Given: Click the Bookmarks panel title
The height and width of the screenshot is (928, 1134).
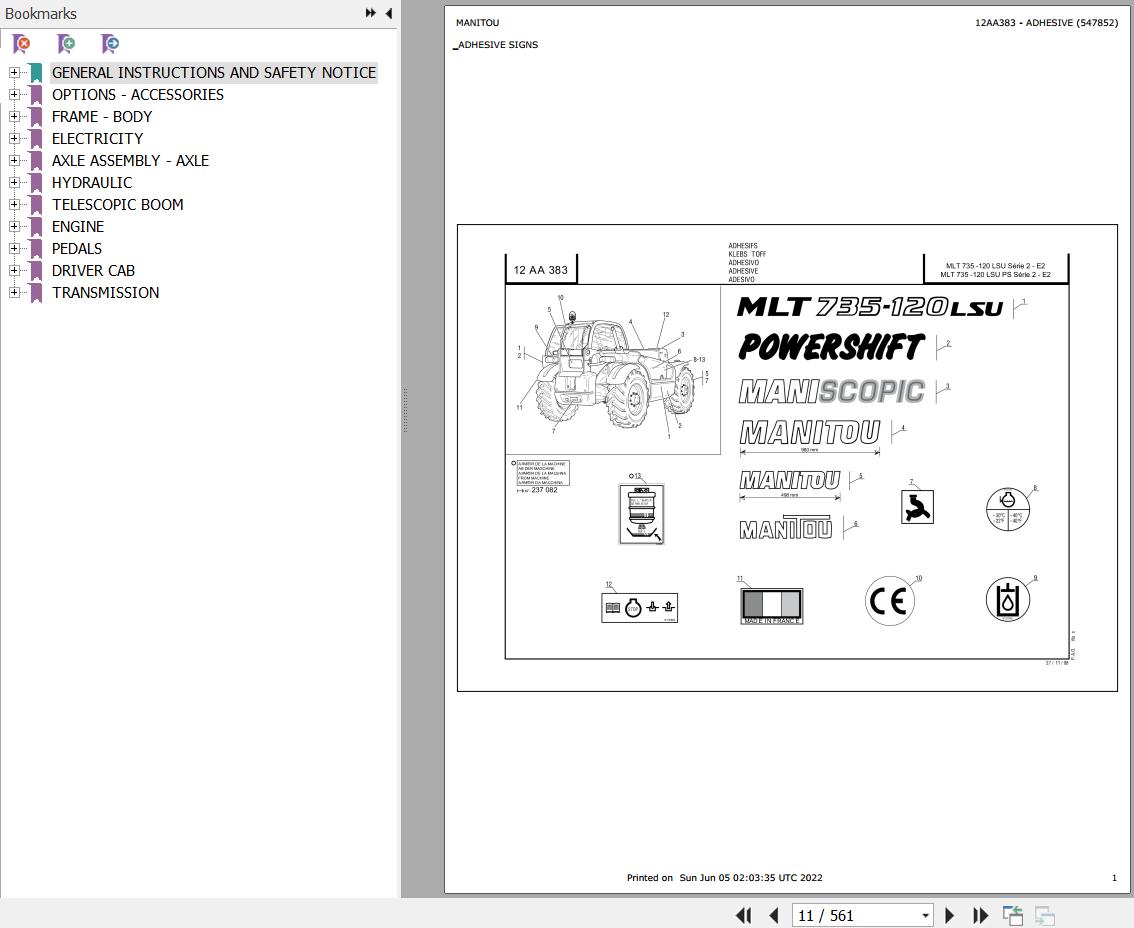Looking at the screenshot, I should 40,14.
